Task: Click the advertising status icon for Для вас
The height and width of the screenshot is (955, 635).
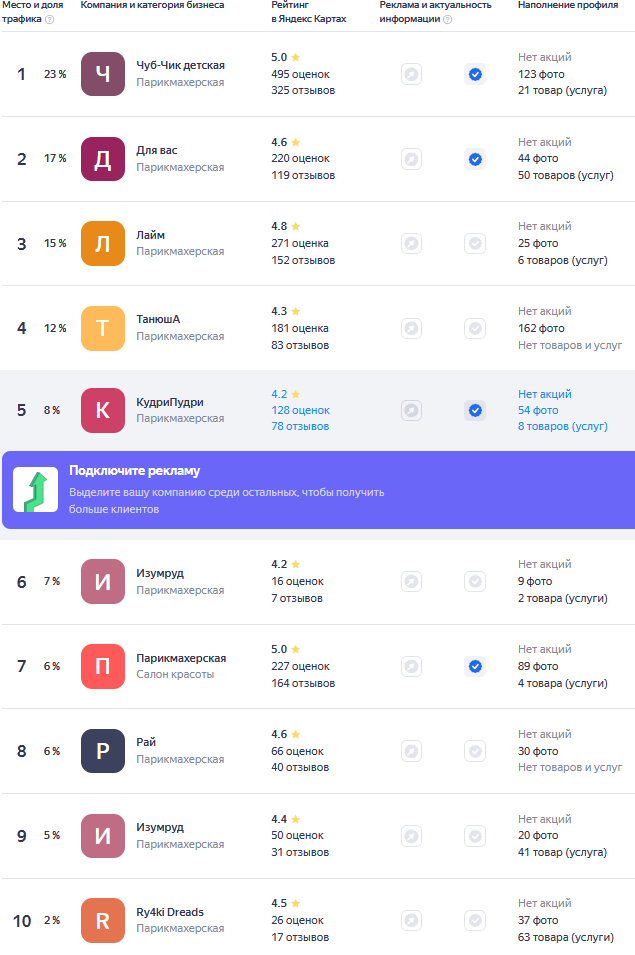Action: 411,159
